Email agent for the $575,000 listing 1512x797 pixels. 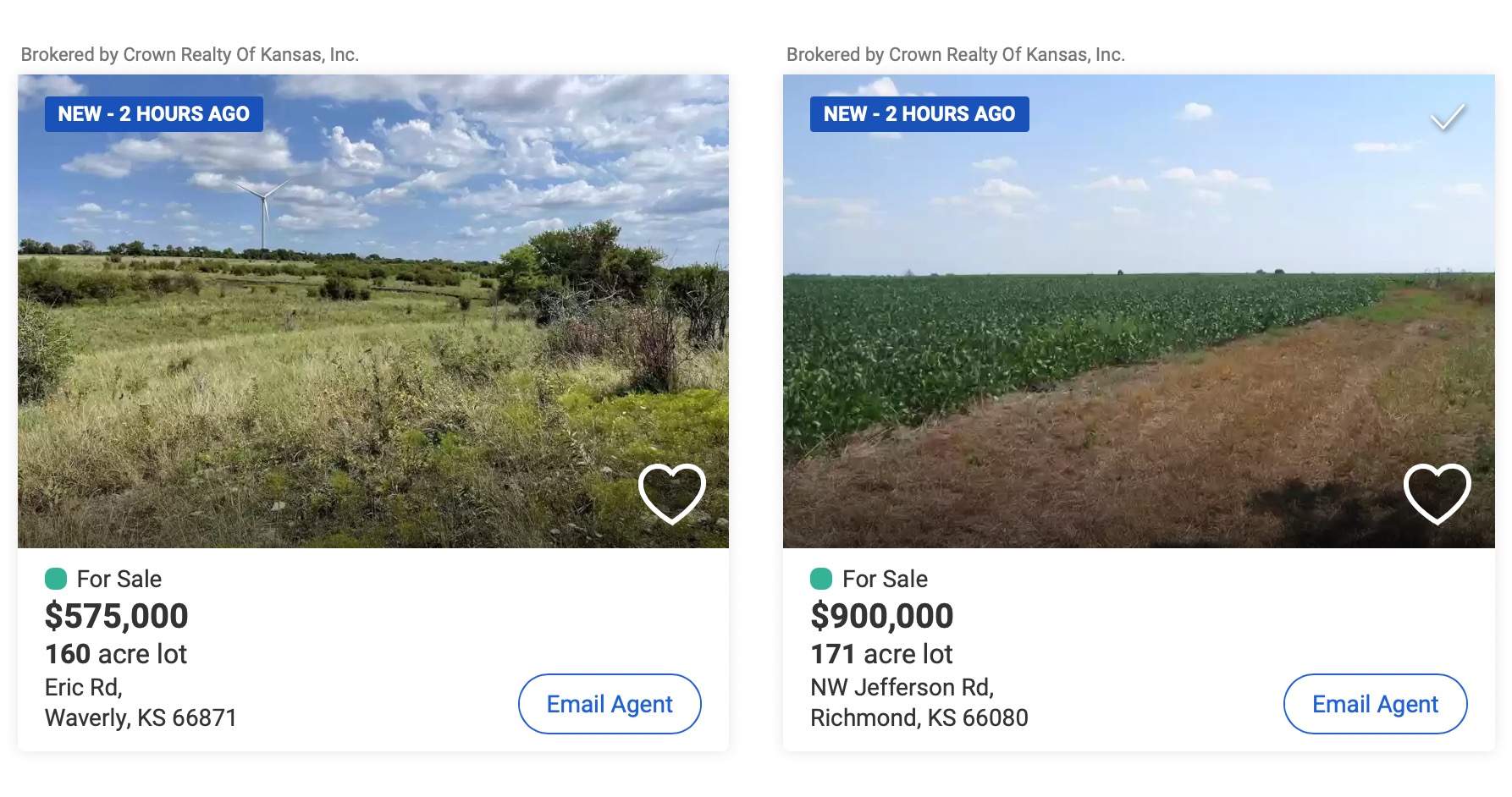[610, 704]
